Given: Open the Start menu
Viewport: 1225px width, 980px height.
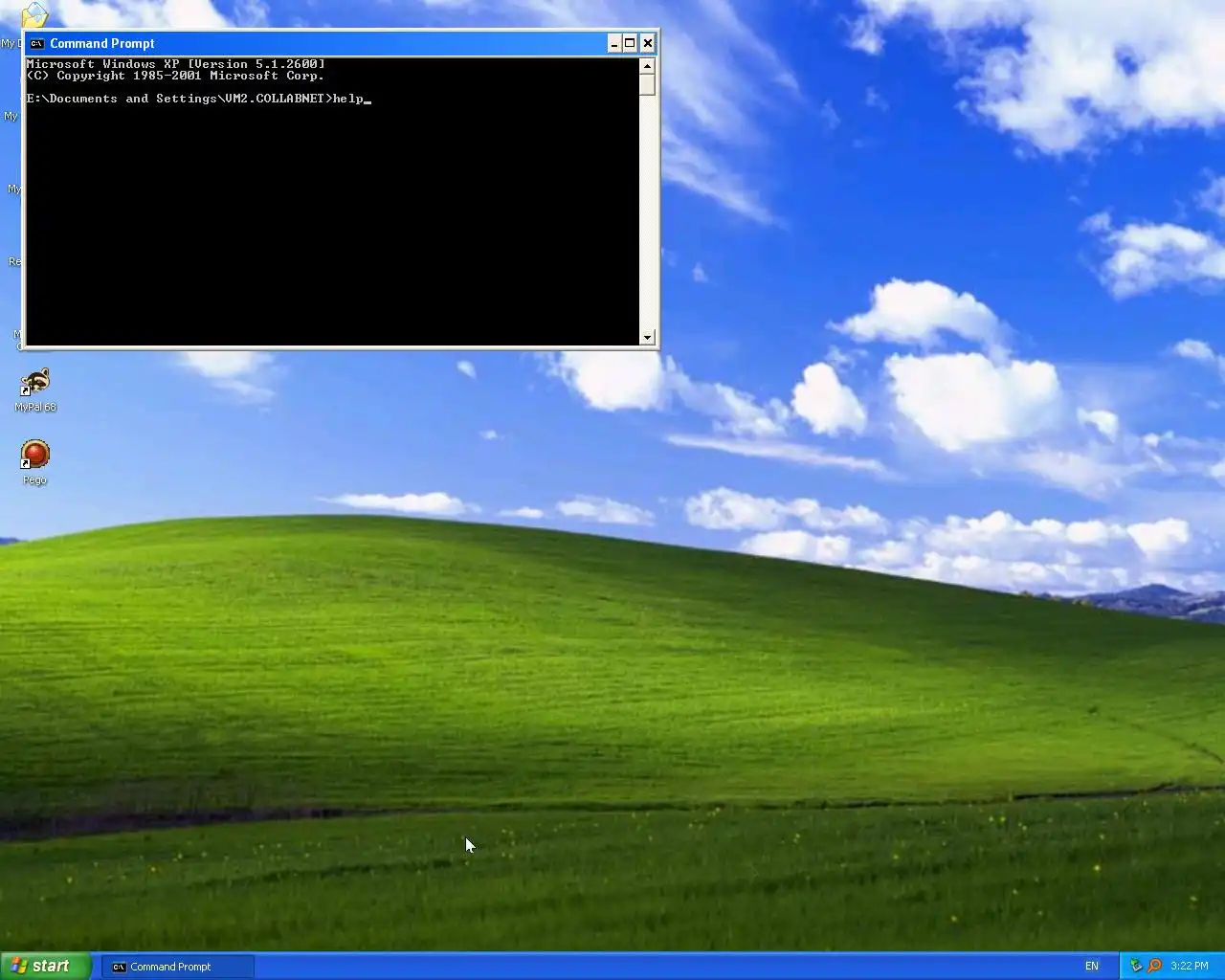Looking at the screenshot, I should pos(45,966).
